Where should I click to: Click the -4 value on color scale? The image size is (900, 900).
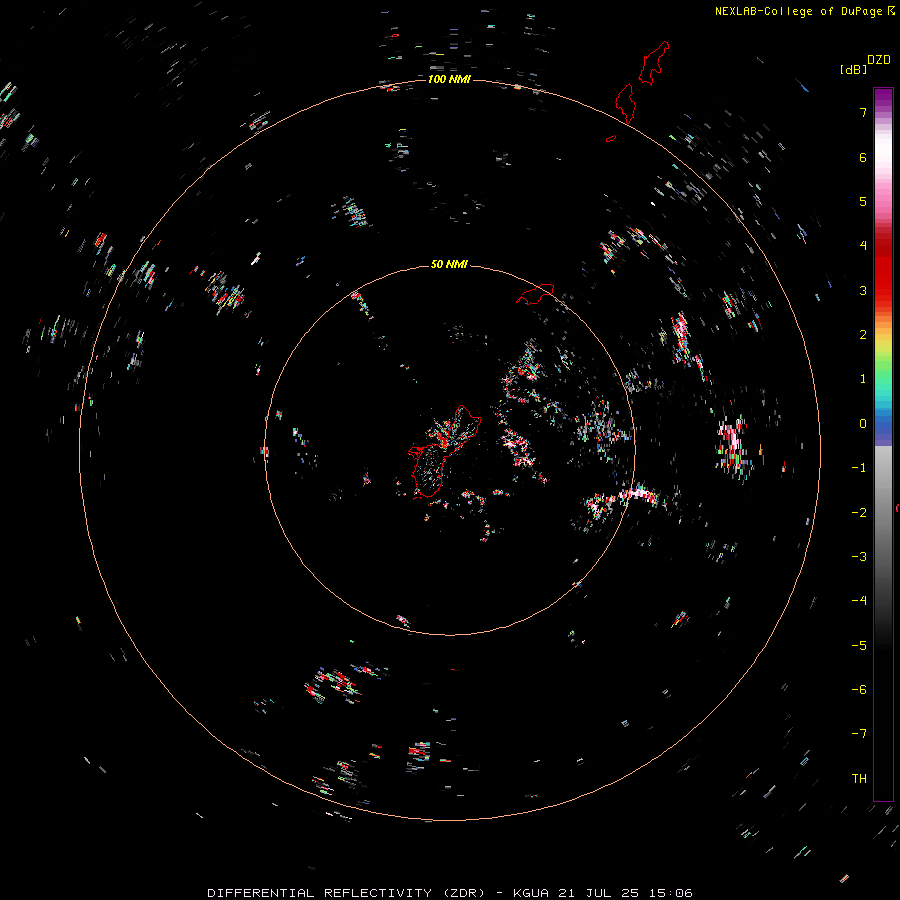pyautogui.click(x=859, y=600)
